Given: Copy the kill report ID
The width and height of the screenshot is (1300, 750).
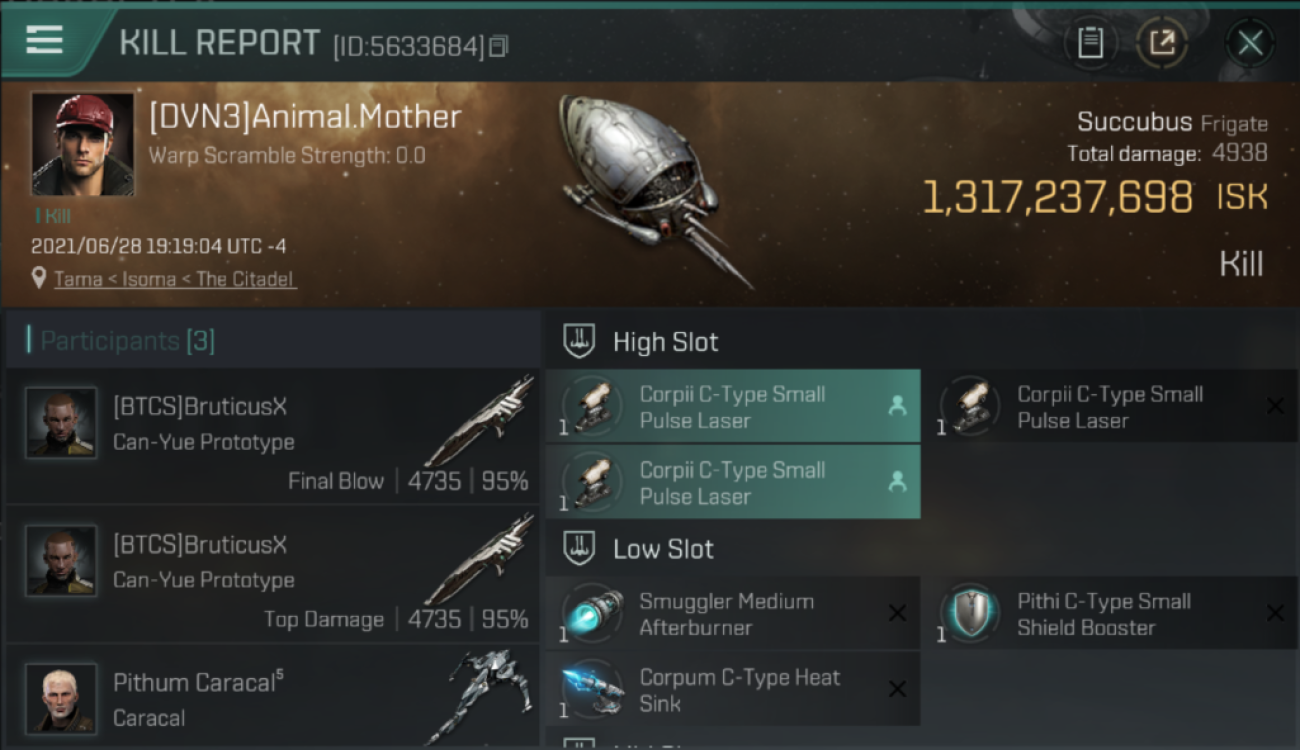Looking at the screenshot, I should pyautogui.click(x=499, y=46).
